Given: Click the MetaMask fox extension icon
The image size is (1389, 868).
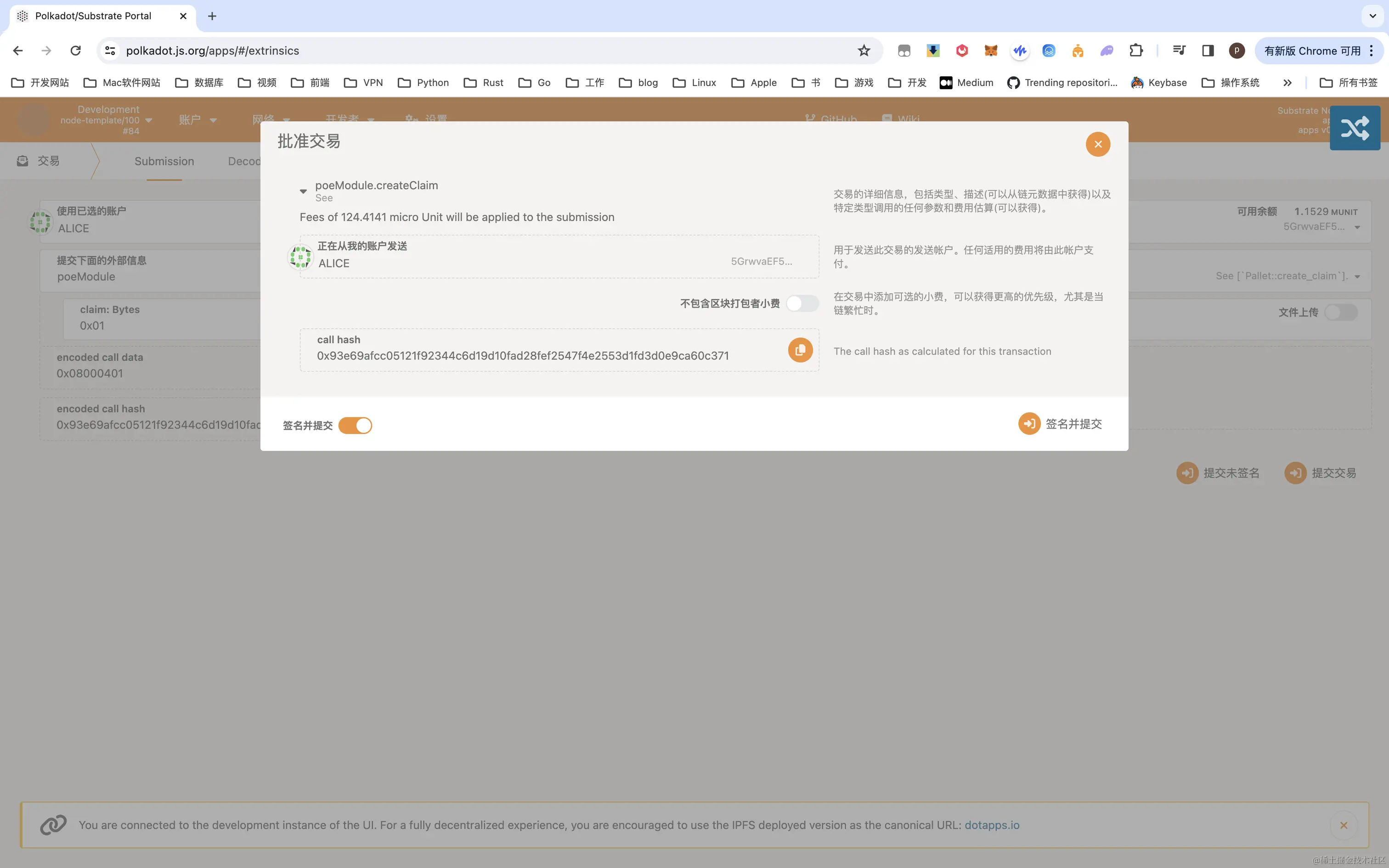Looking at the screenshot, I should (991, 51).
